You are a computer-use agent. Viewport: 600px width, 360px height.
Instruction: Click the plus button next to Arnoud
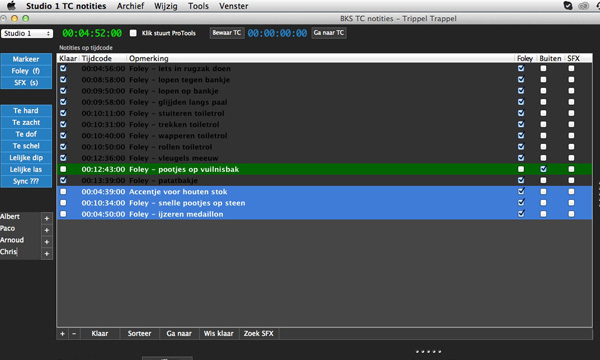pos(46,242)
